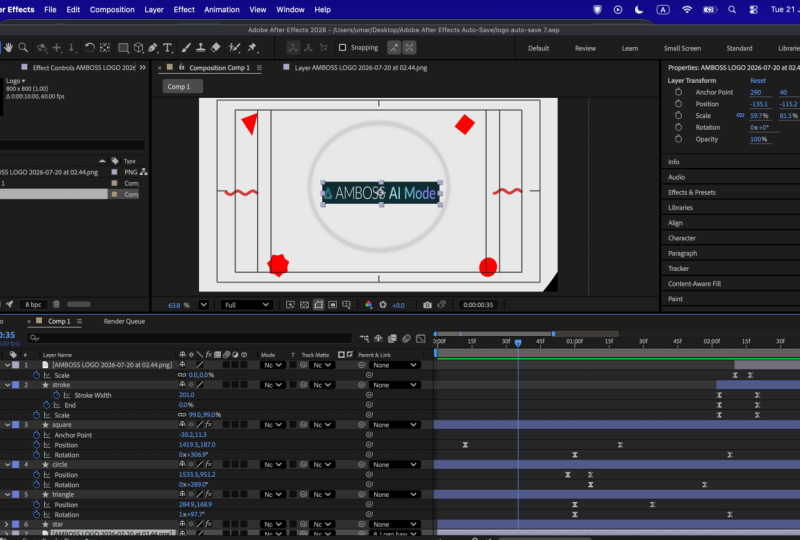The width and height of the screenshot is (800, 540).
Task: Delete selected project item with trash icon
Action: click(56, 304)
